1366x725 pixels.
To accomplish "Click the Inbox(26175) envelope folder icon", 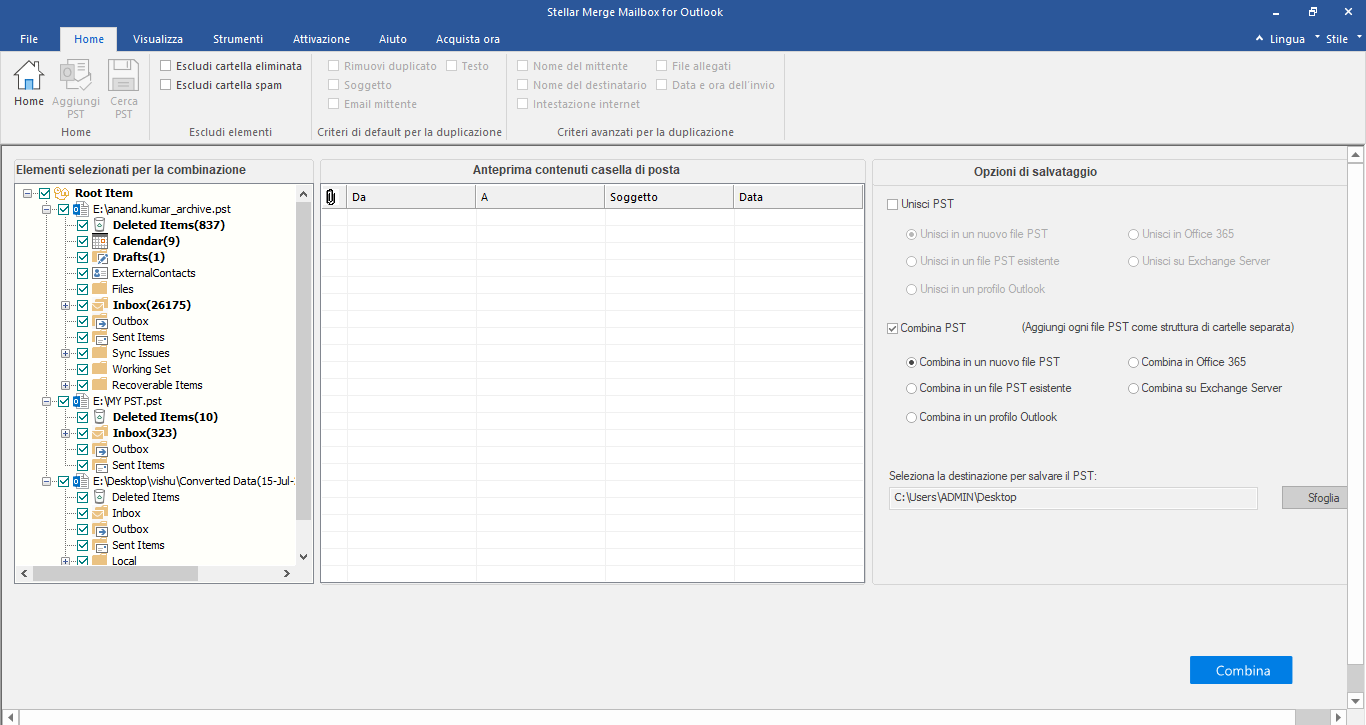I will pyautogui.click(x=100, y=305).
